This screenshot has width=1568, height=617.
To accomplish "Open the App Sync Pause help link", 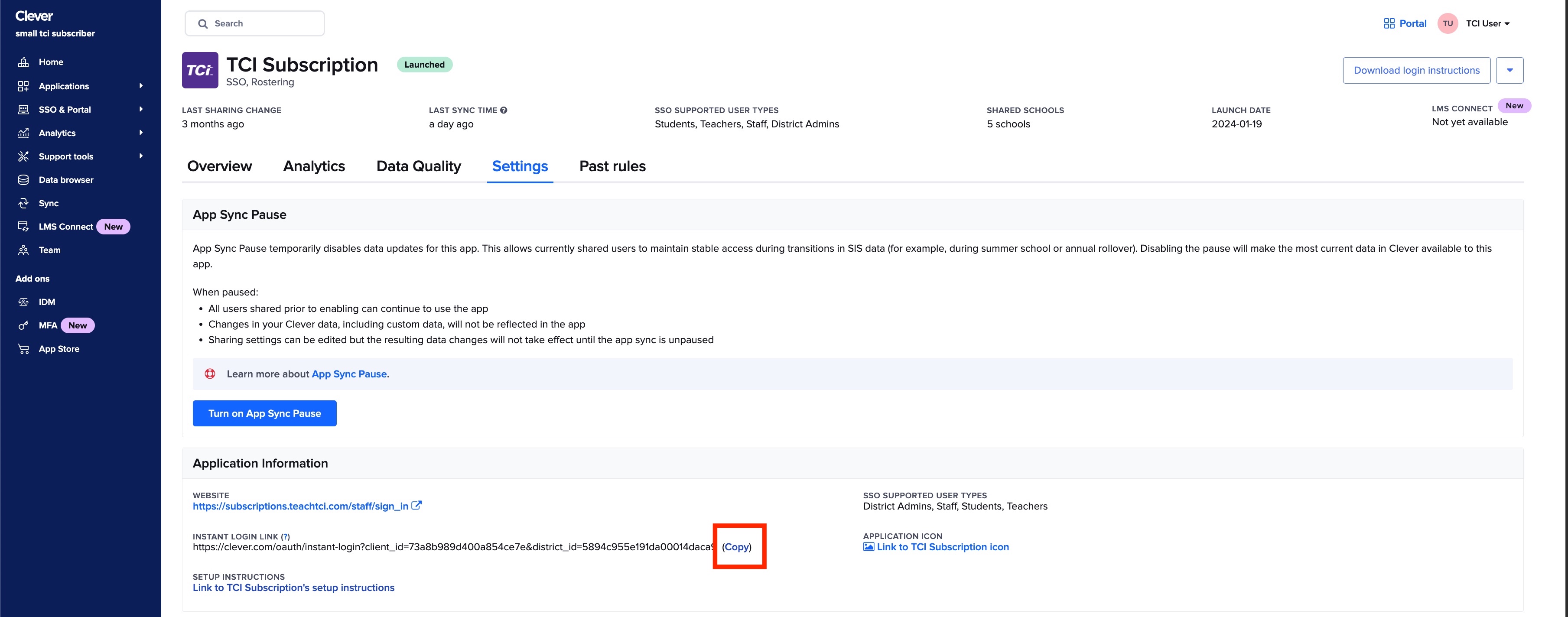I will pos(349,373).
